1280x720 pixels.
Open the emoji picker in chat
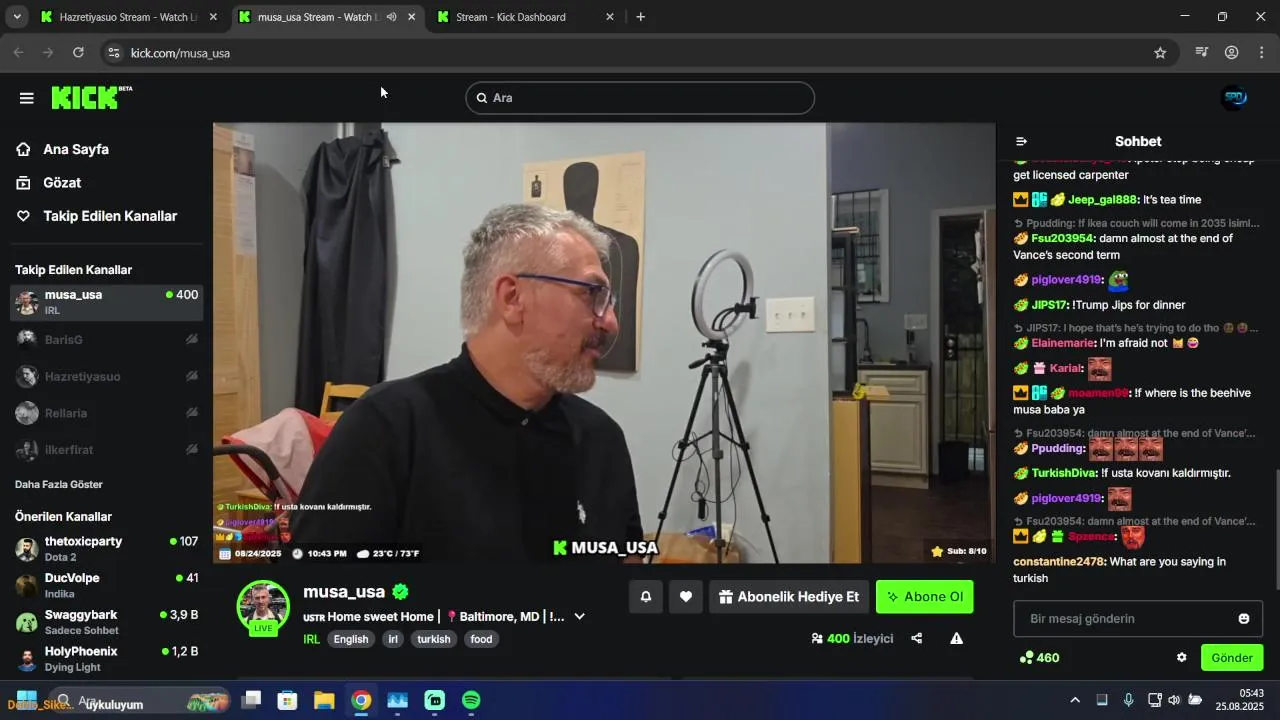click(x=1244, y=619)
